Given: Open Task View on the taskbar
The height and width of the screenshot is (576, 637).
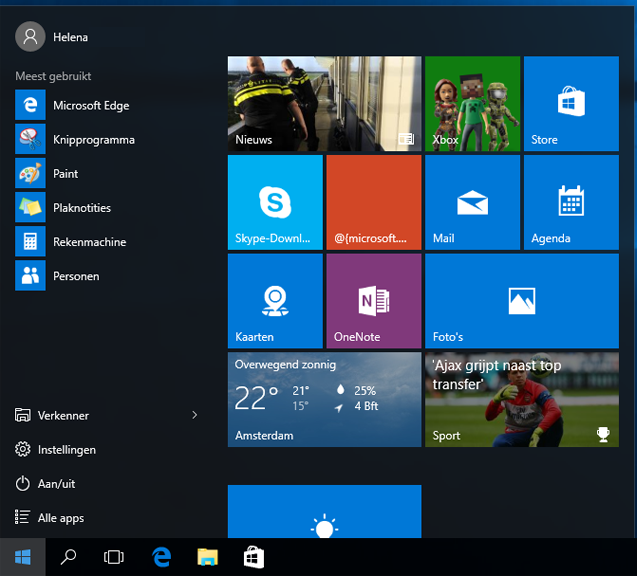Looking at the screenshot, I should (114, 557).
